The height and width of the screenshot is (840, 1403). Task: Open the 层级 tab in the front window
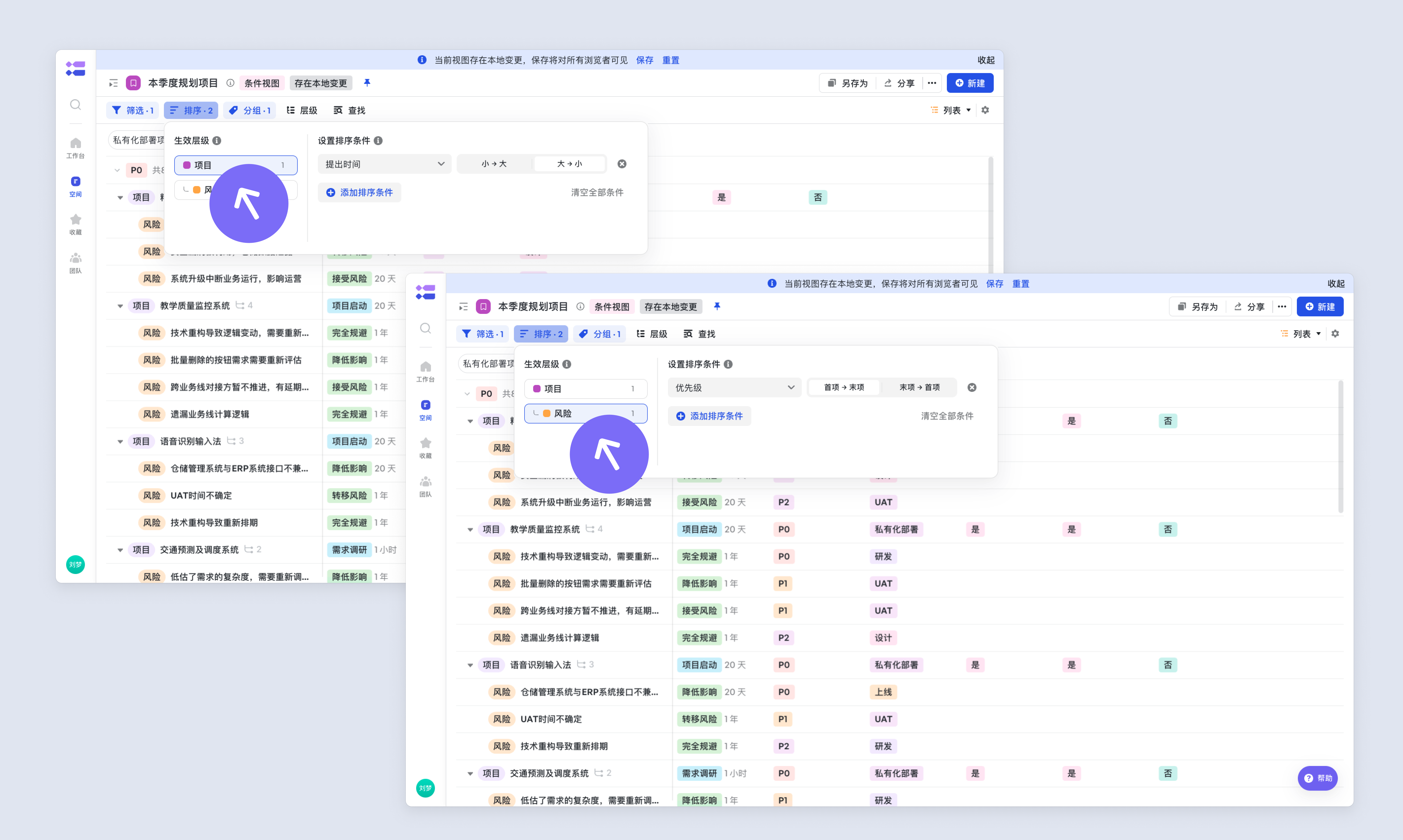coord(652,334)
